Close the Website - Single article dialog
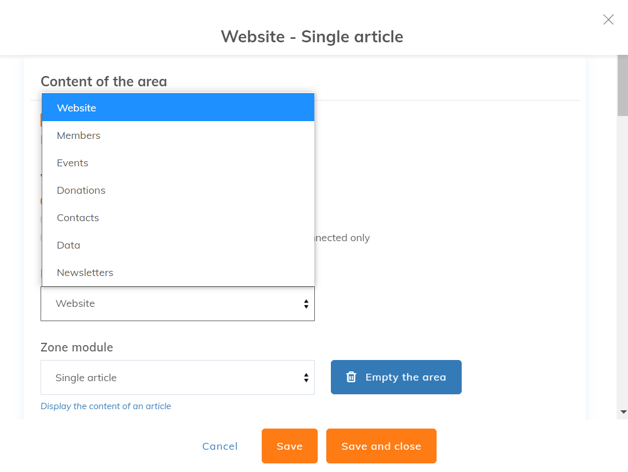Screen dimensions: 628x472 point(608,19)
